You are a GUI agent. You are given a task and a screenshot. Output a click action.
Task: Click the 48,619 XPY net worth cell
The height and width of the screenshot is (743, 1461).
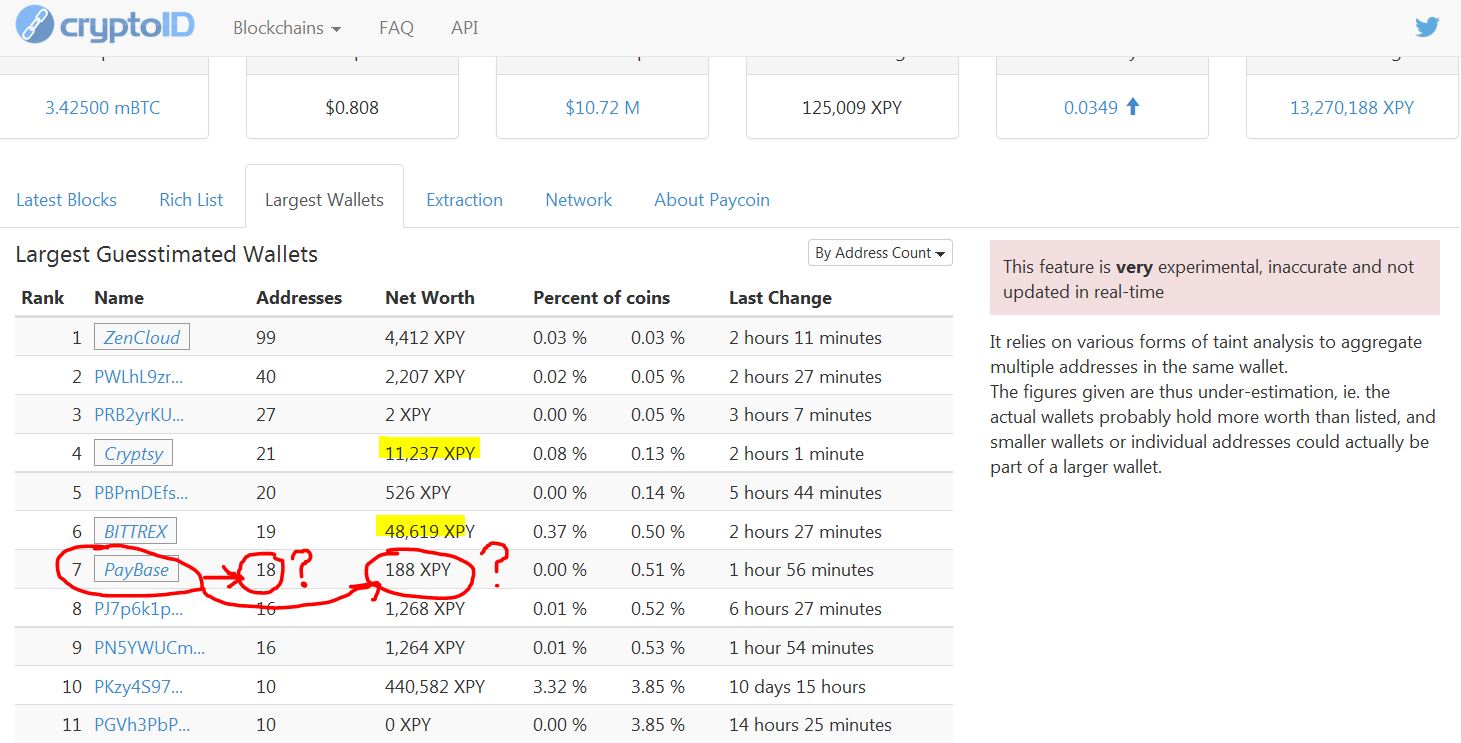pos(430,531)
